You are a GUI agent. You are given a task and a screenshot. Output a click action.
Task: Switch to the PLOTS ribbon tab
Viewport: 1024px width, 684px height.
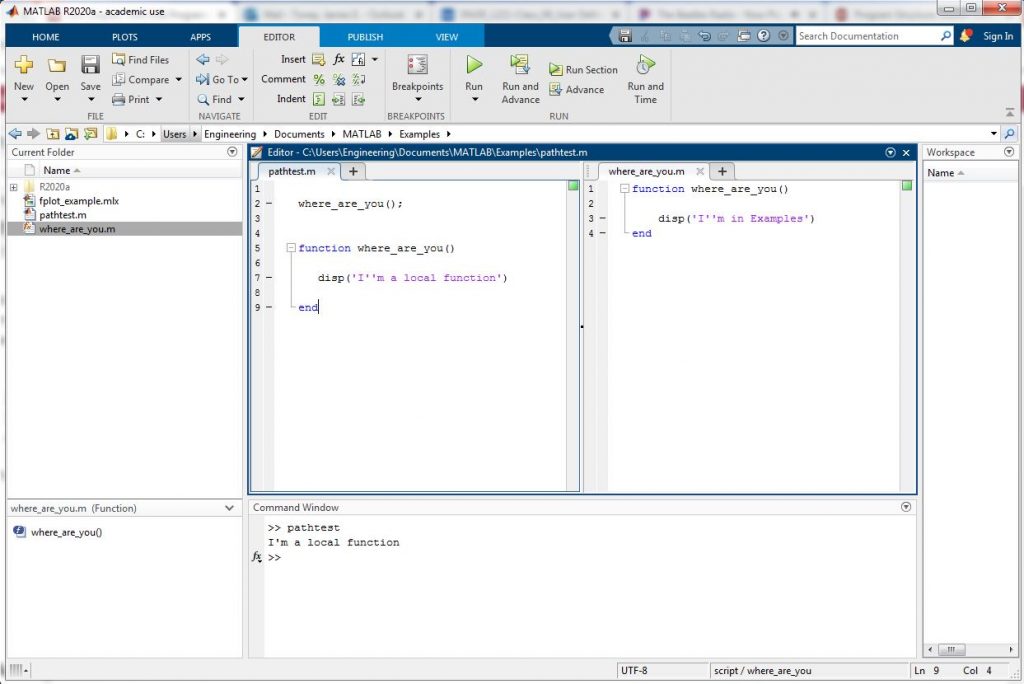coord(125,37)
